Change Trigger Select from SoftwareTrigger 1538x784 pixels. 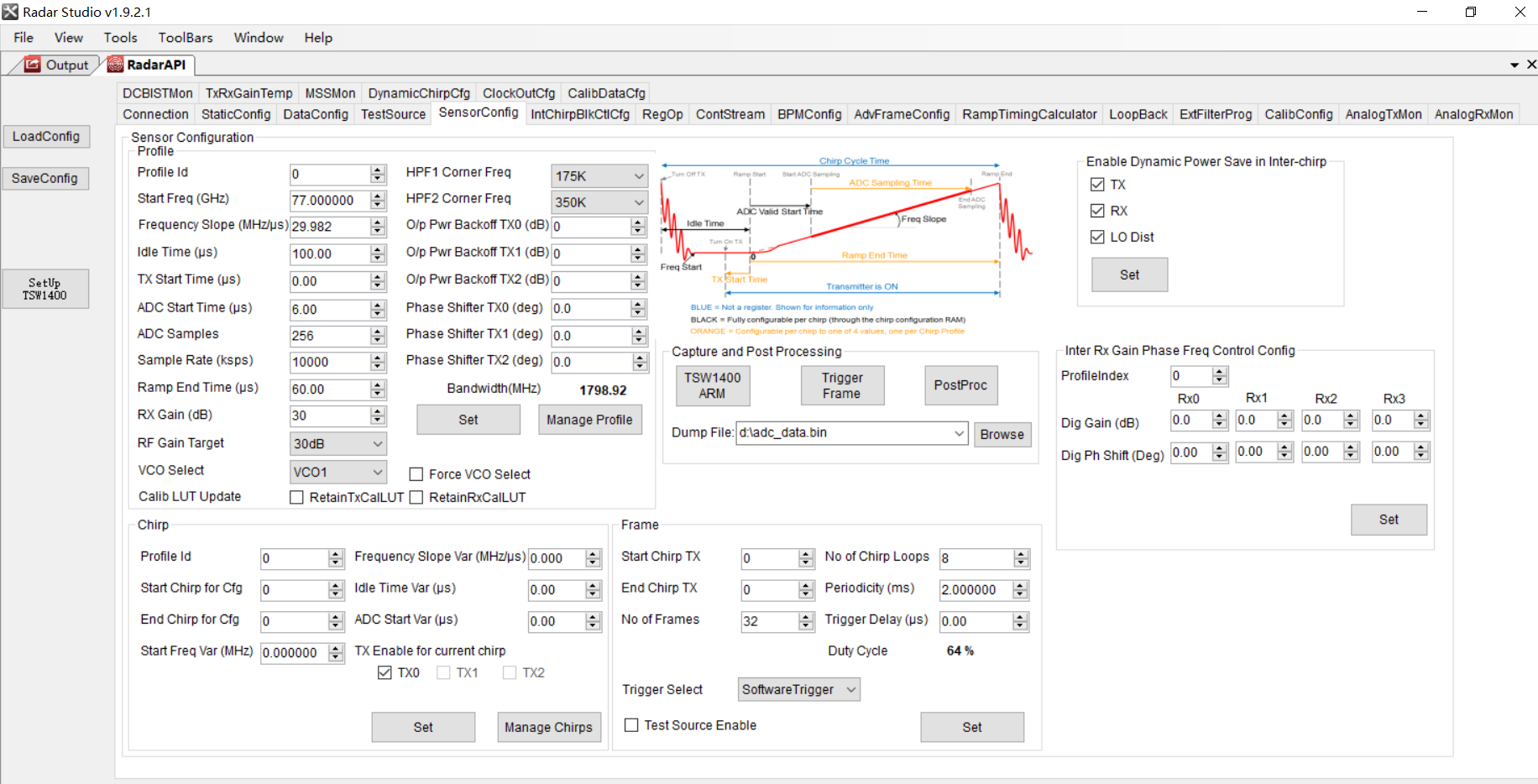(852, 689)
